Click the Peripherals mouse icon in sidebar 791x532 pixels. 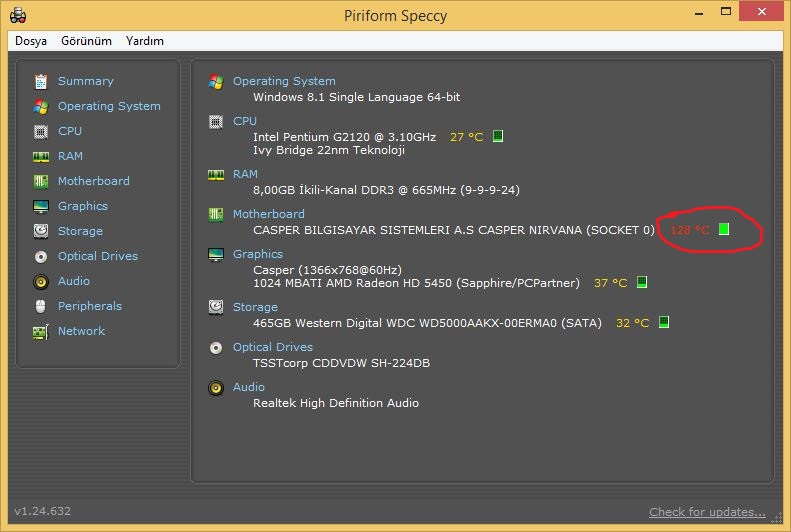coord(40,306)
